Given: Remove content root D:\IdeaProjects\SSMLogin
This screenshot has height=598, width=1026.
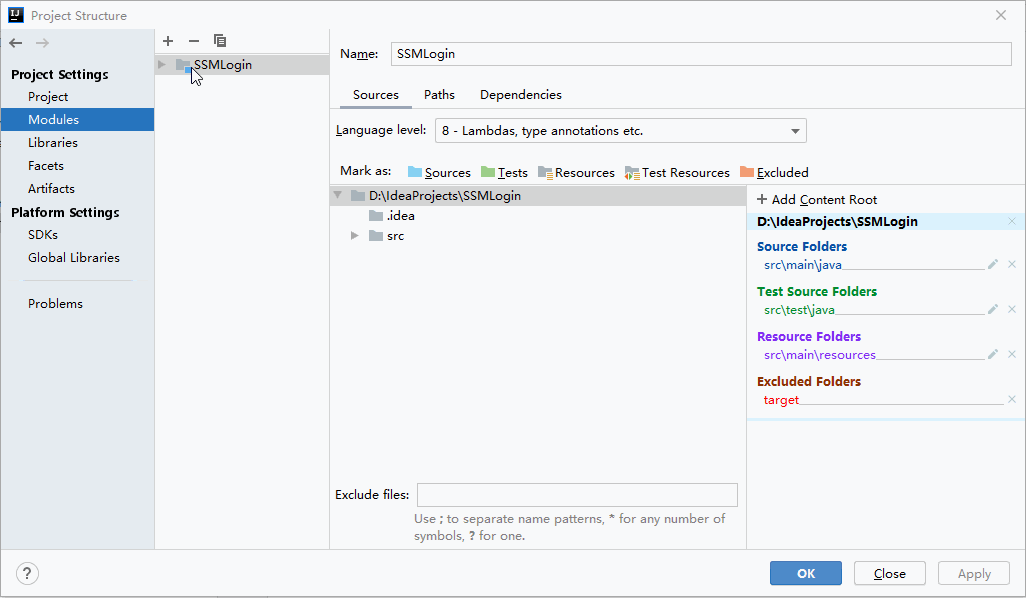Looking at the screenshot, I should 1012,221.
